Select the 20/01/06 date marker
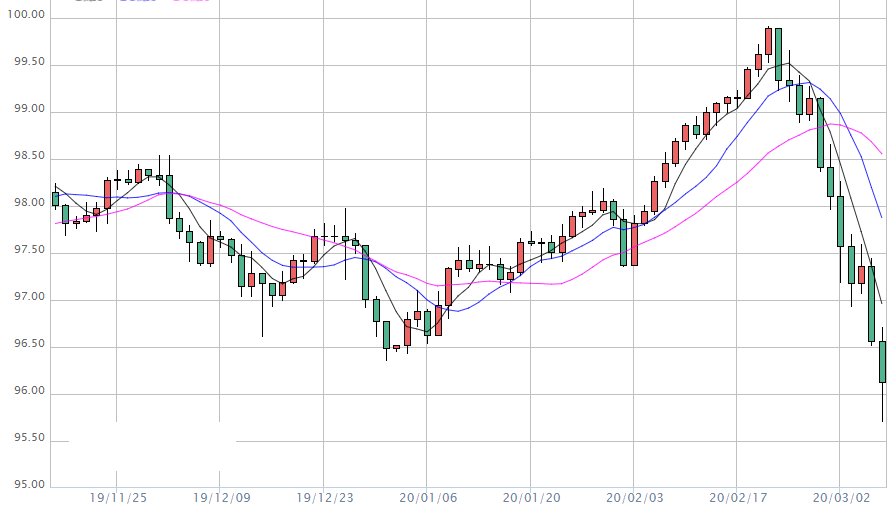The height and width of the screenshot is (513, 896). pyautogui.click(x=427, y=497)
